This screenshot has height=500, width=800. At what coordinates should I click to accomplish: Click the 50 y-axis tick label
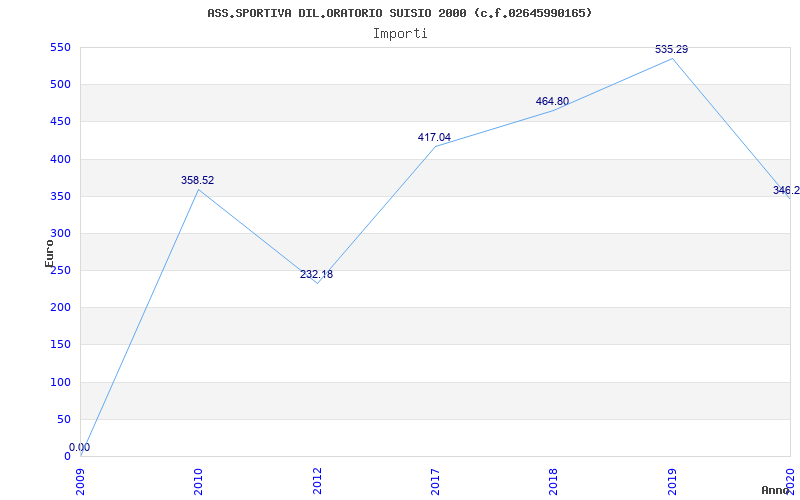63,419
